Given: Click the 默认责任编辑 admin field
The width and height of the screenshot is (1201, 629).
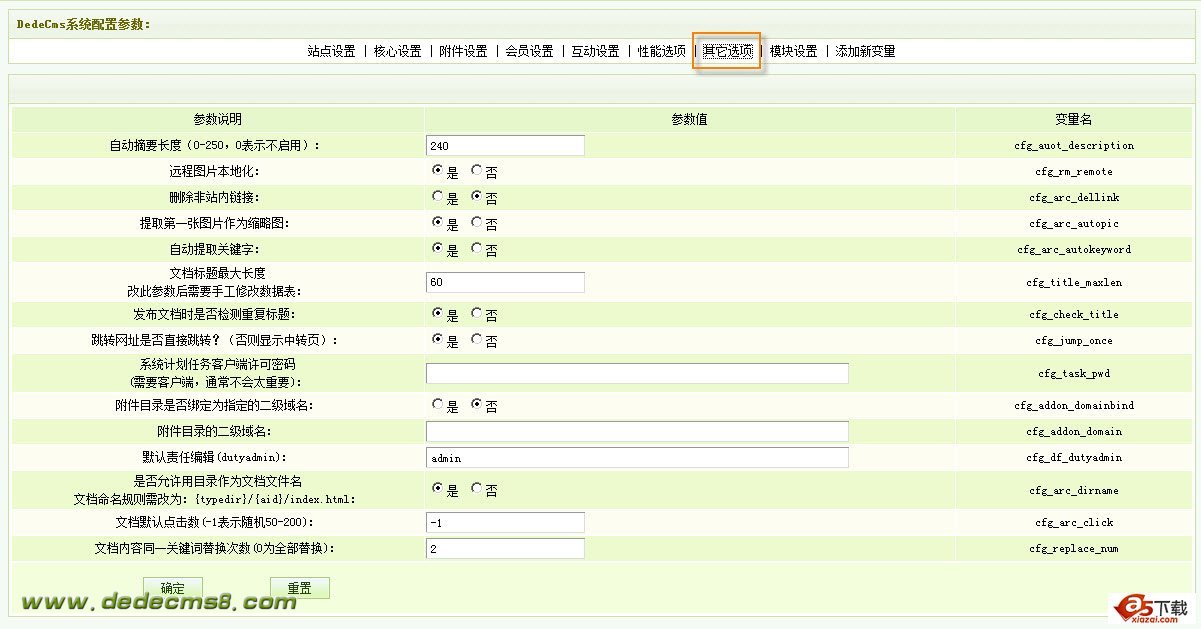Looking at the screenshot, I should coord(636,458).
